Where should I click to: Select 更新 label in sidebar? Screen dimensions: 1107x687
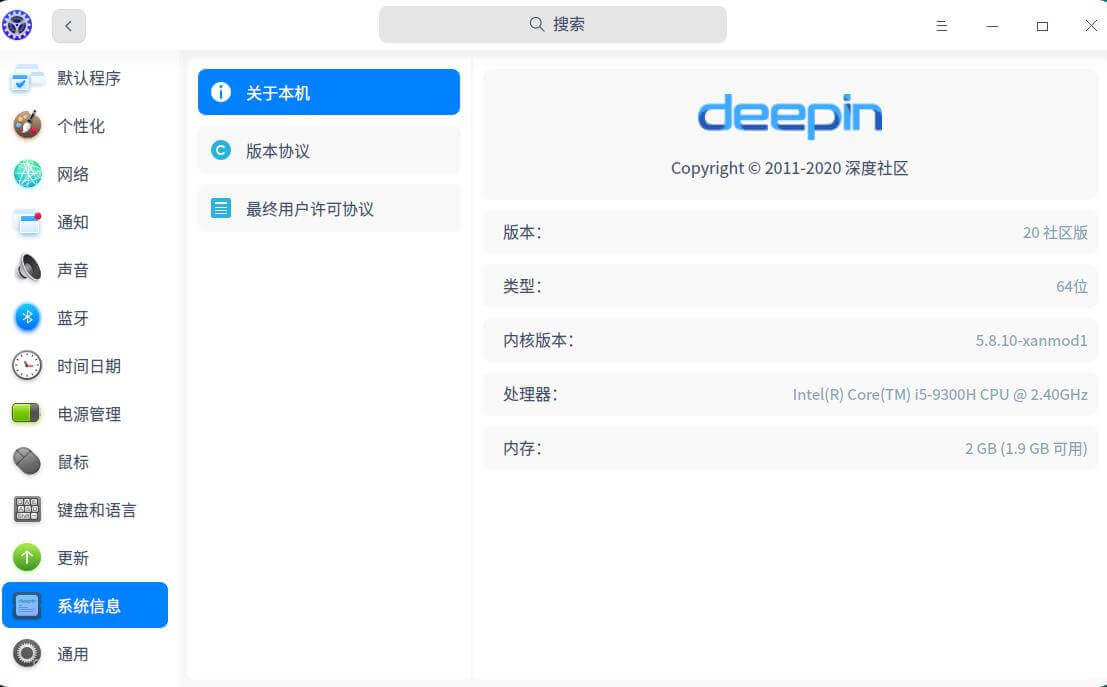point(73,558)
